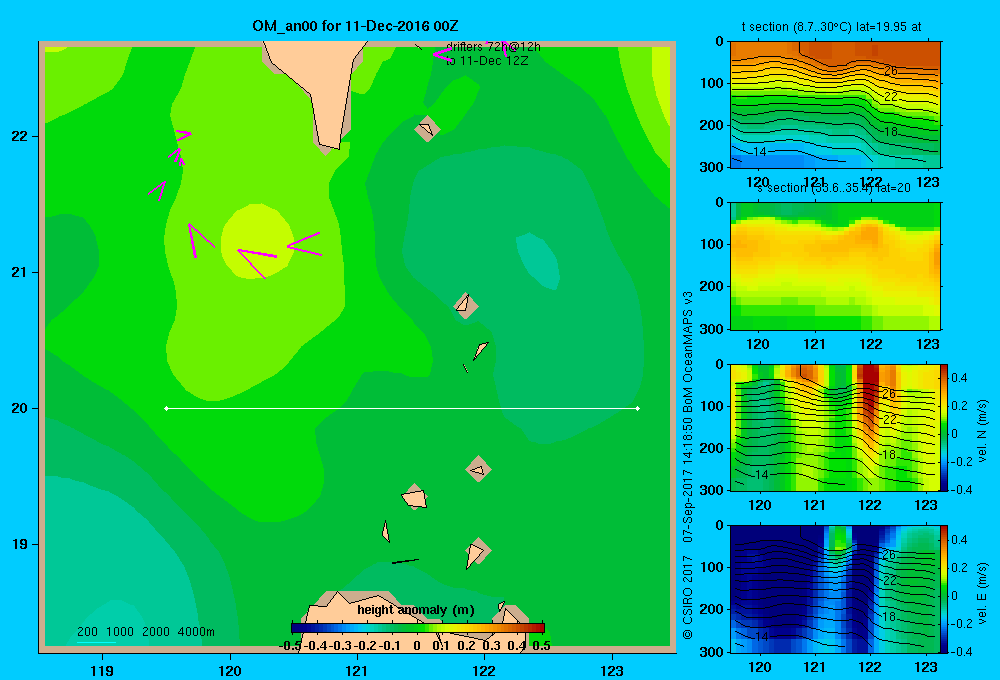The width and height of the screenshot is (1000, 680).
Task: Click the "-0.4" tick on vel. E scale
Action: pos(961,651)
